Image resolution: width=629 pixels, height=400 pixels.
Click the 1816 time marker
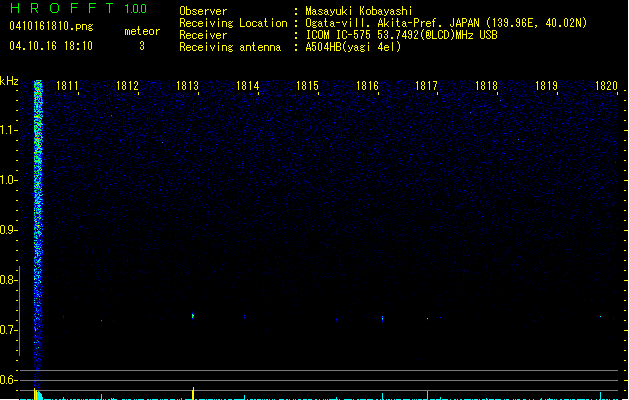point(367,86)
